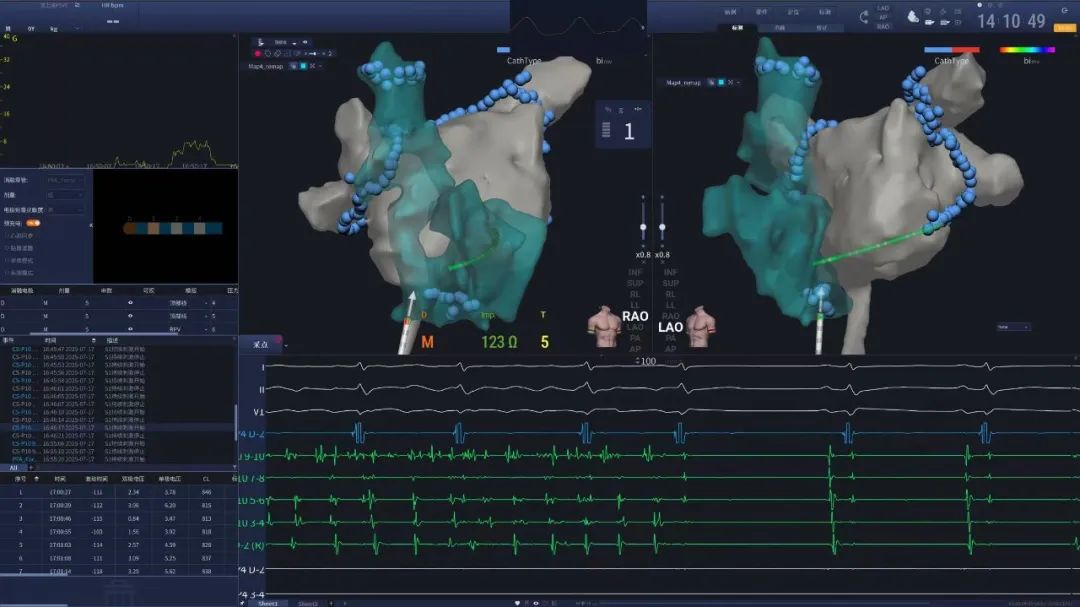Screen dimensions: 1080x607
Task: Open the dropdown arrow beside the 采点 tab
Action: (x=286, y=345)
